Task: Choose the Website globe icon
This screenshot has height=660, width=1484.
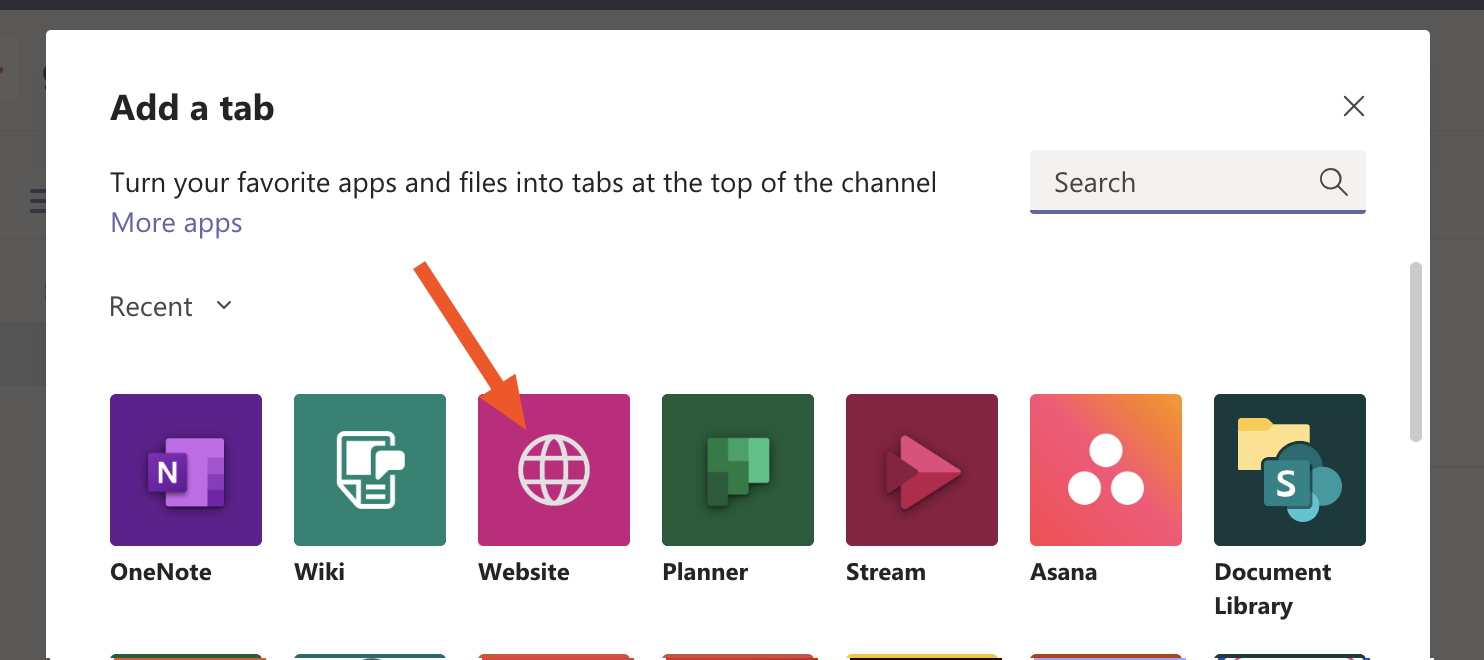Action: [554, 470]
